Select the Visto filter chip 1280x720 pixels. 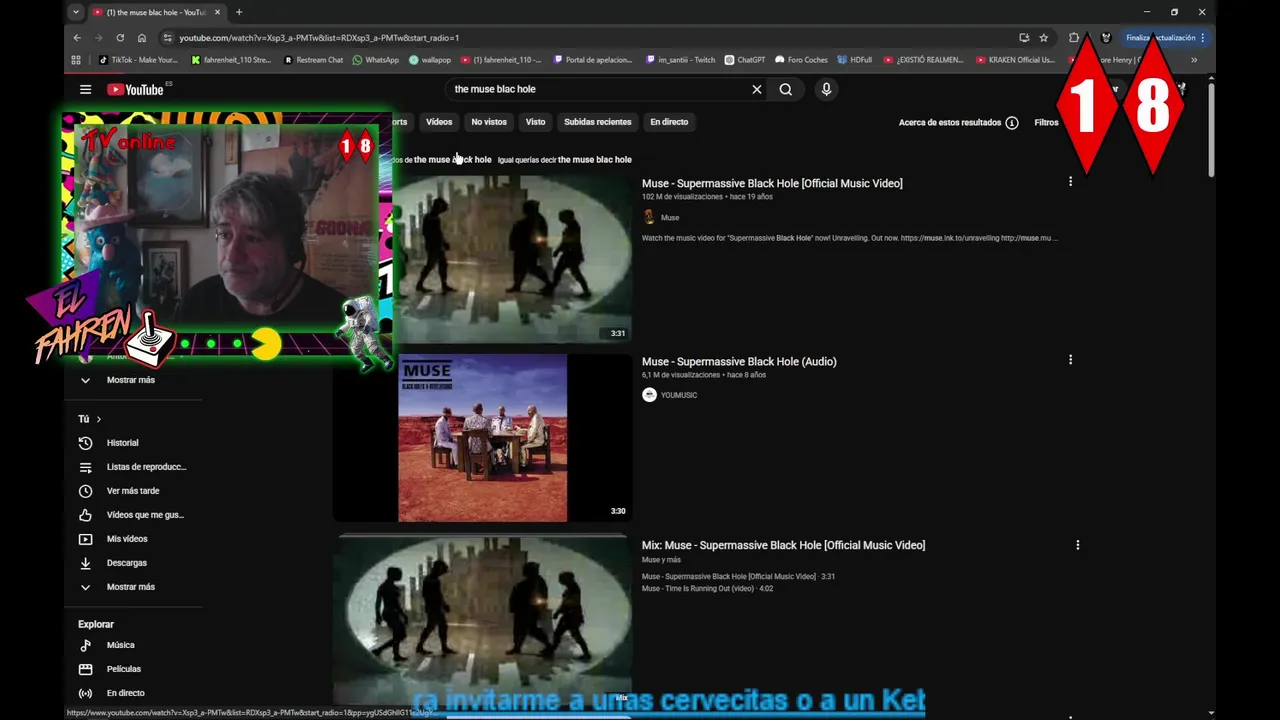click(x=536, y=122)
